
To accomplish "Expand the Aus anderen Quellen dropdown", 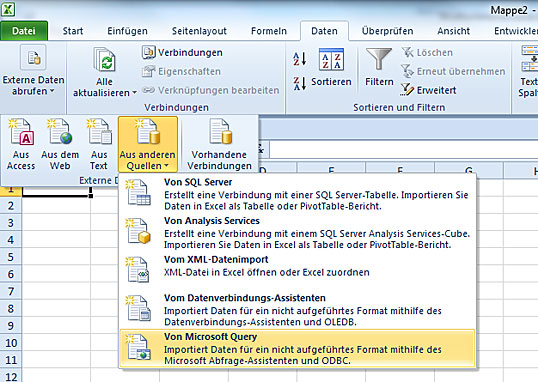I will pyautogui.click(x=148, y=144).
